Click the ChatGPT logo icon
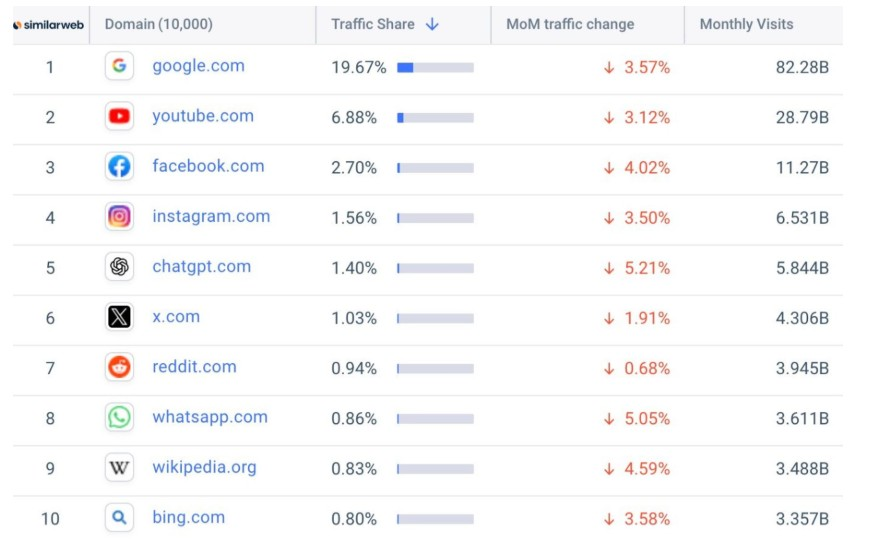This screenshot has width=882, height=552. click(x=119, y=267)
